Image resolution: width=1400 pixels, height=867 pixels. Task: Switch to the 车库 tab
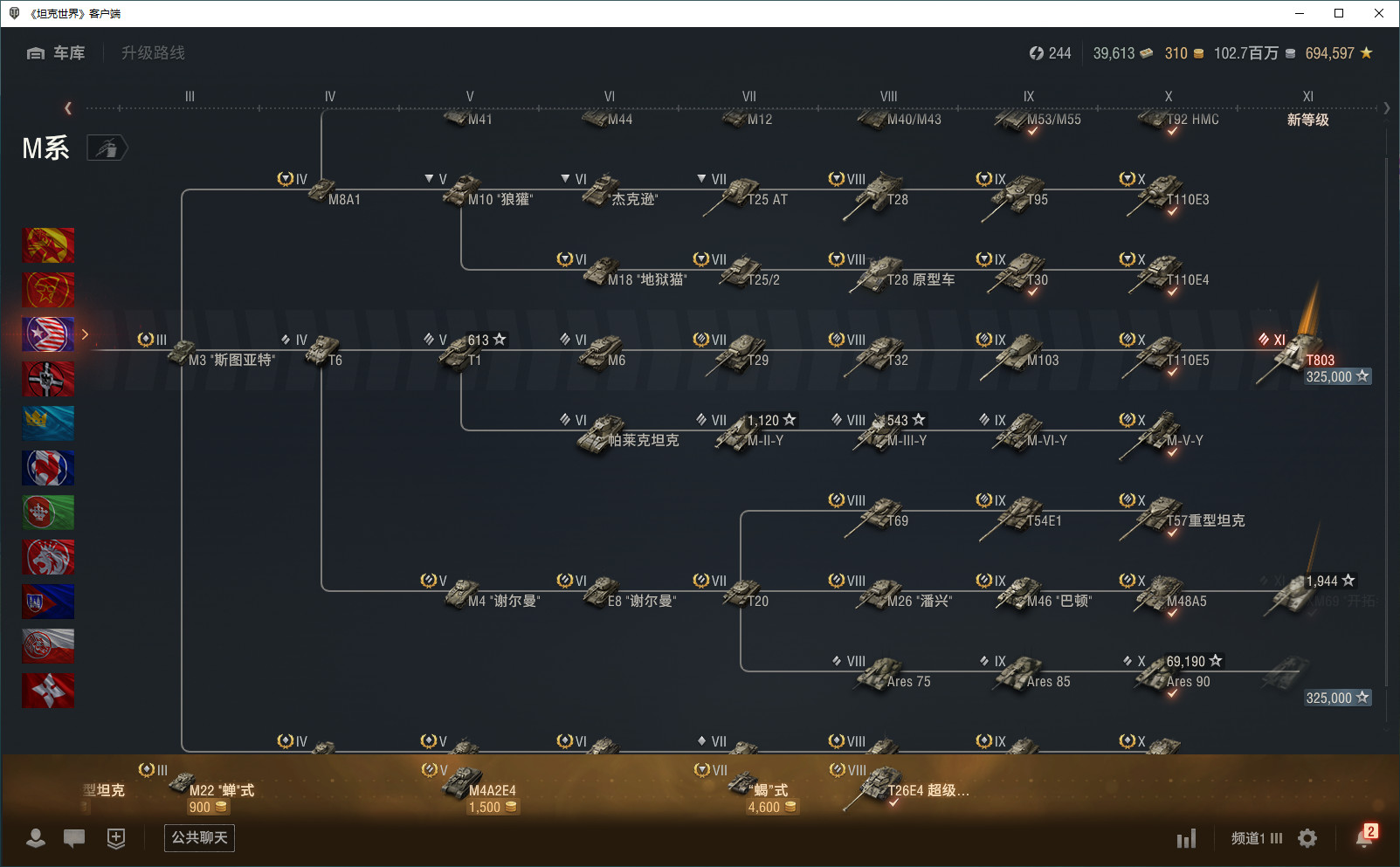pos(57,53)
